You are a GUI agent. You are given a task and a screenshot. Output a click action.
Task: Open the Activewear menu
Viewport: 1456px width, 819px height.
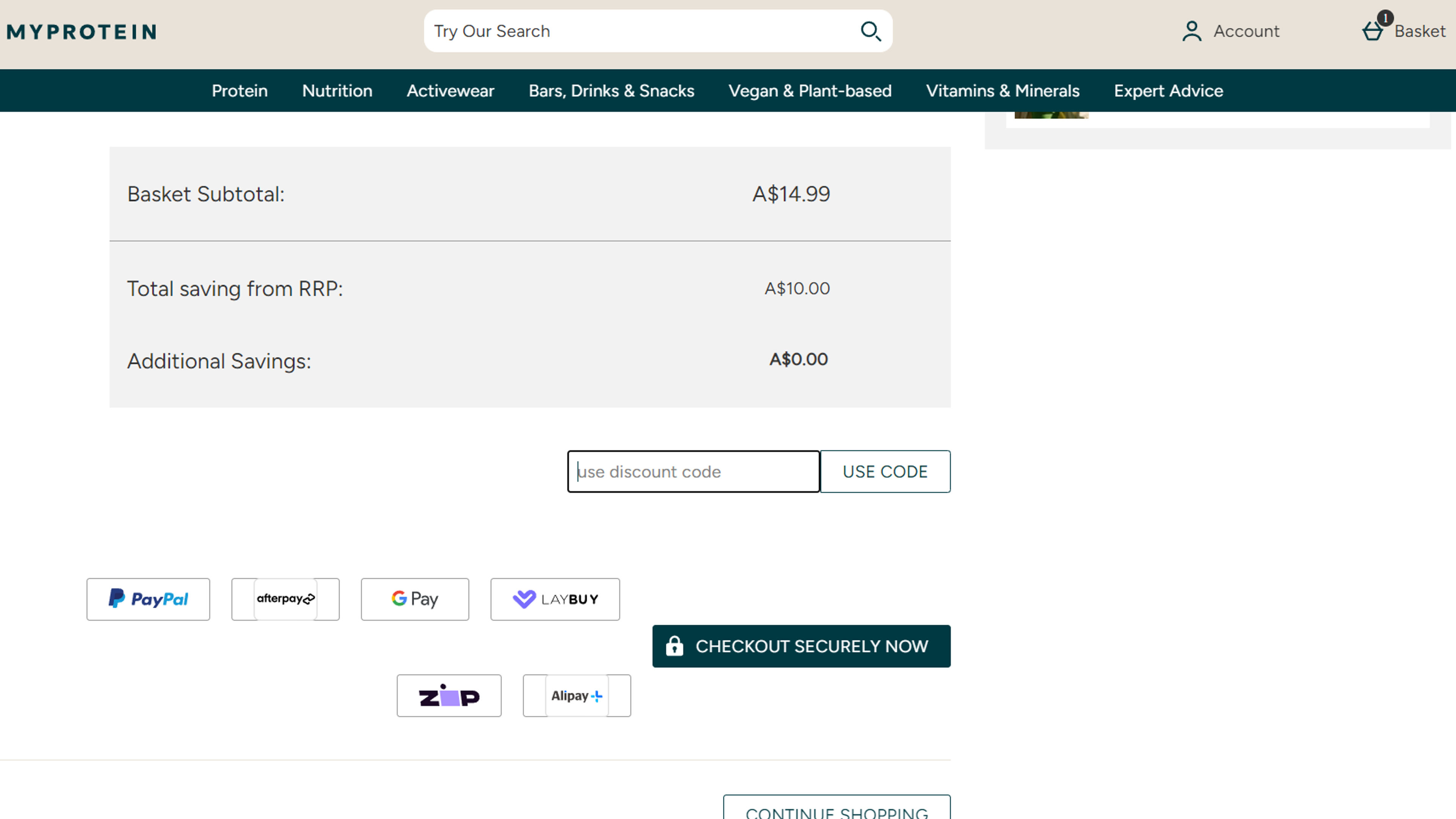coord(450,91)
